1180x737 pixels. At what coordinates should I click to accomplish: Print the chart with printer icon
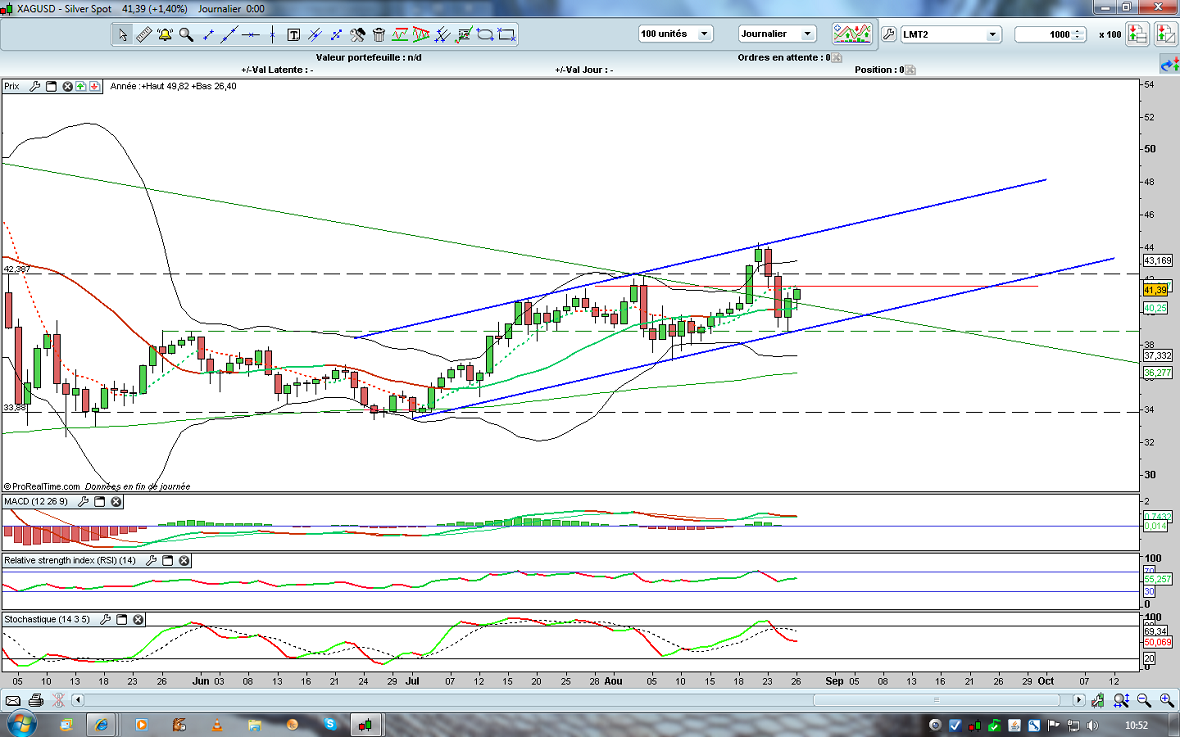click(x=36, y=700)
